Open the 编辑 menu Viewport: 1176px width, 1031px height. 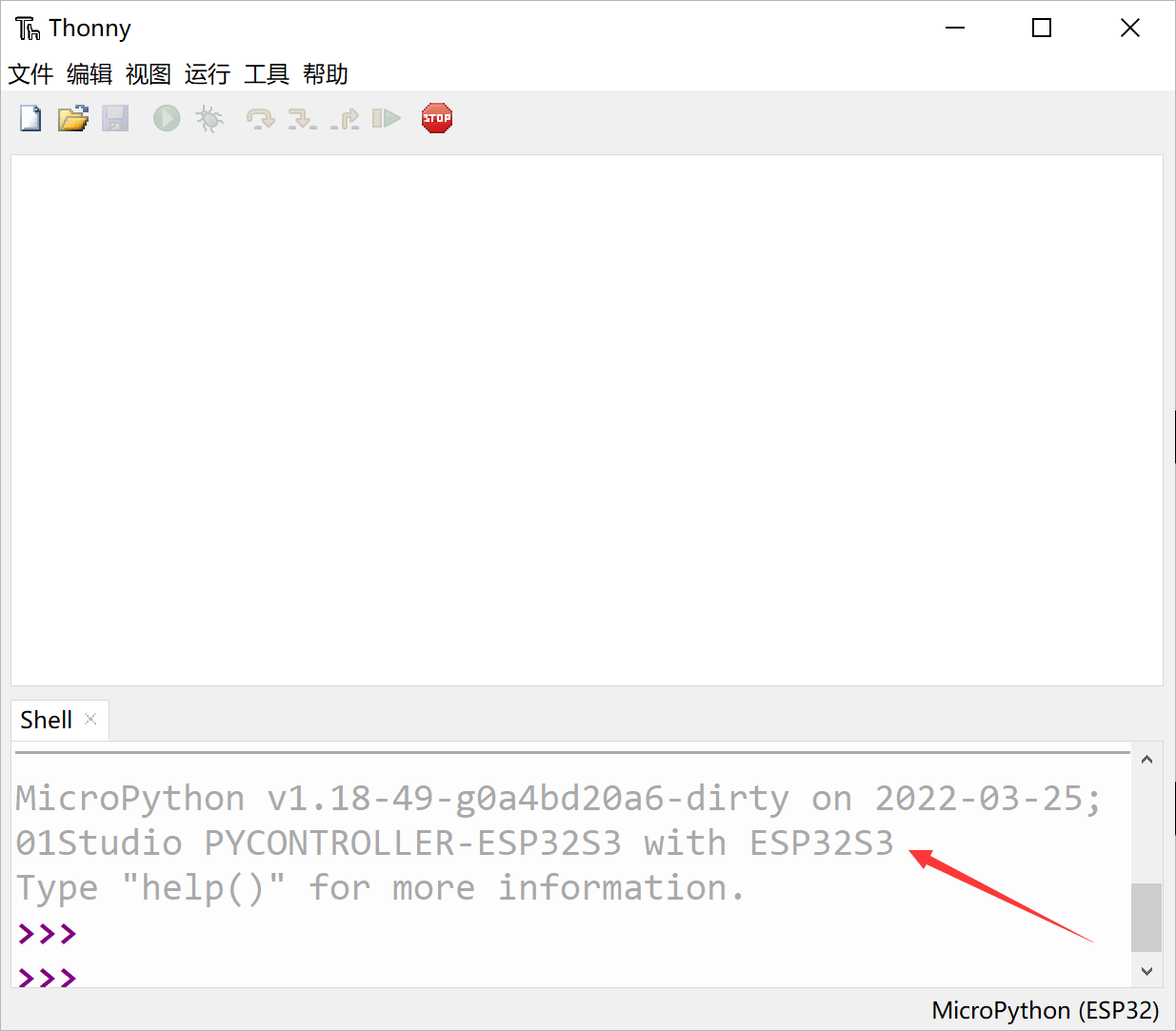(90, 74)
